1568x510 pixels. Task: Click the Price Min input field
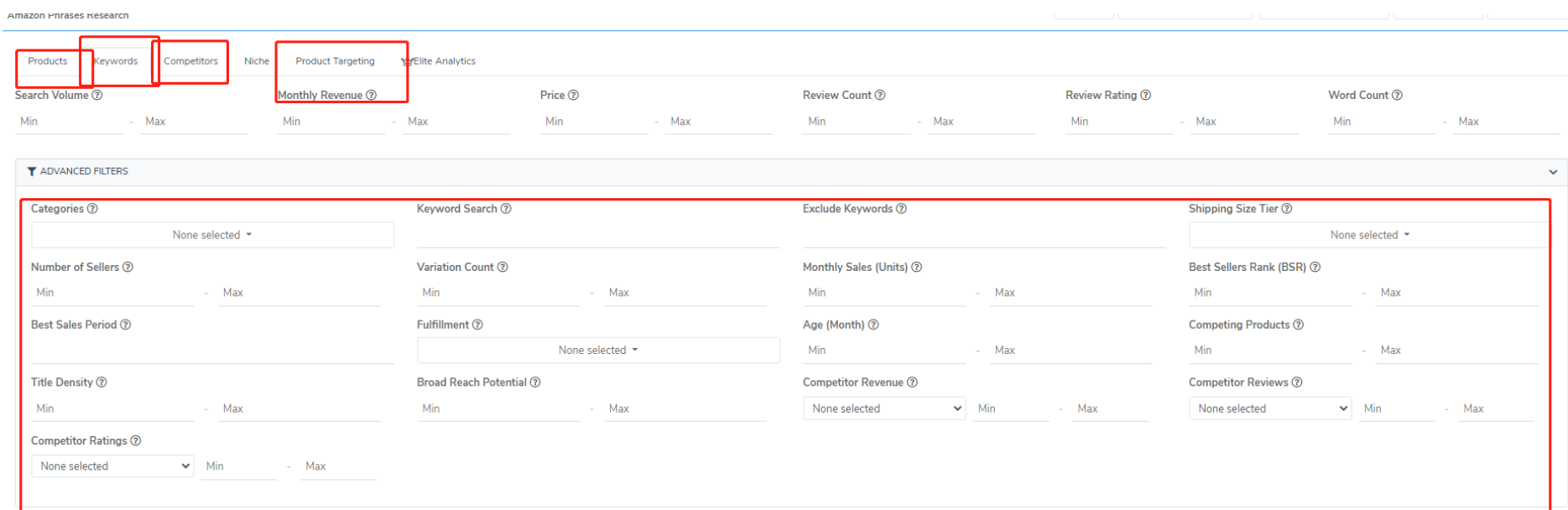pos(594,122)
